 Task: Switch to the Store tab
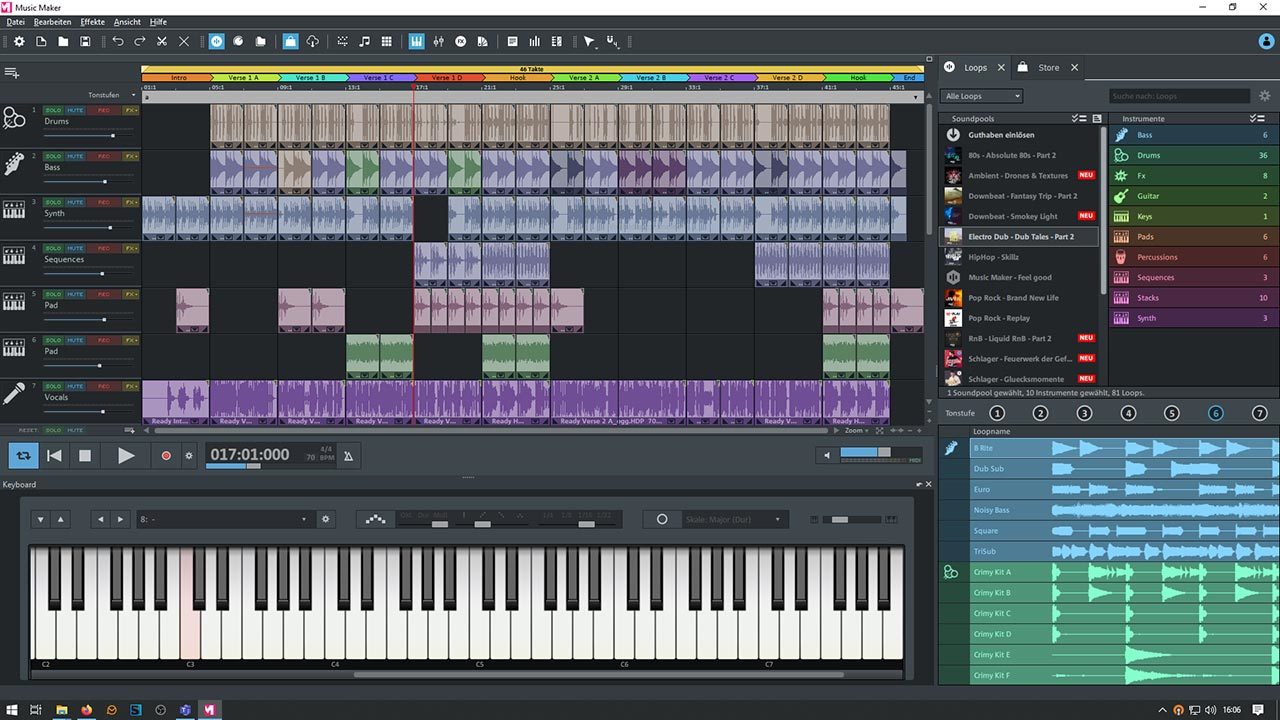tap(1048, 68)
